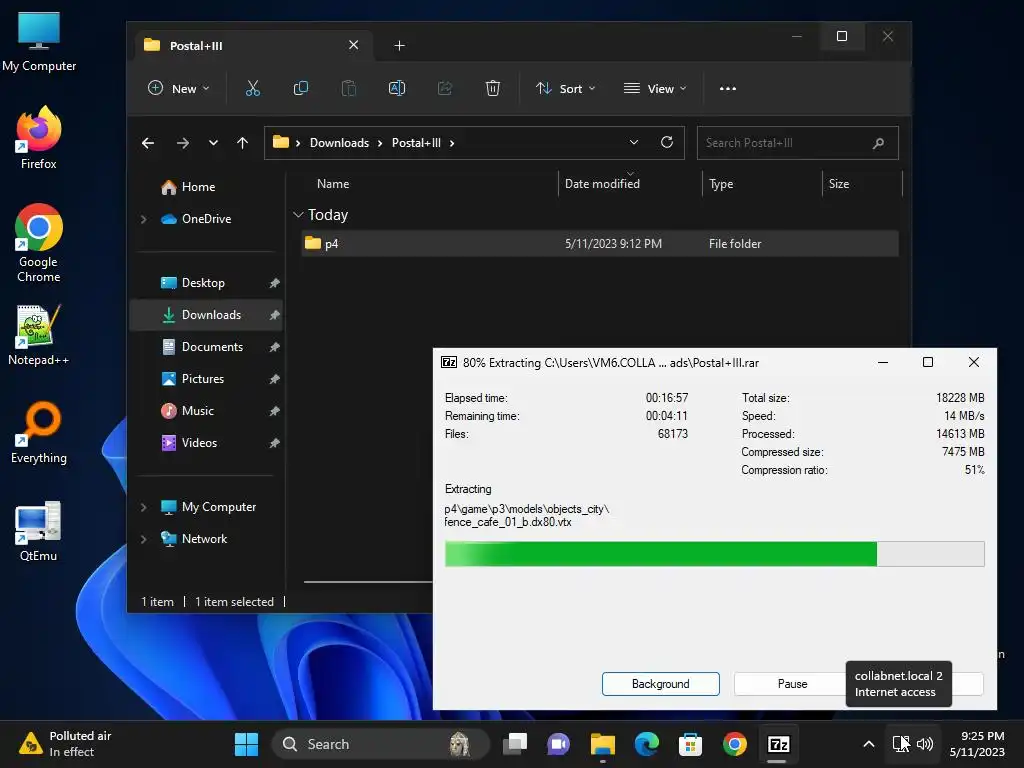
Task: Click the Copy icon in Explorer toolbar
Action: pyautogui.click(x=300, y=88)
